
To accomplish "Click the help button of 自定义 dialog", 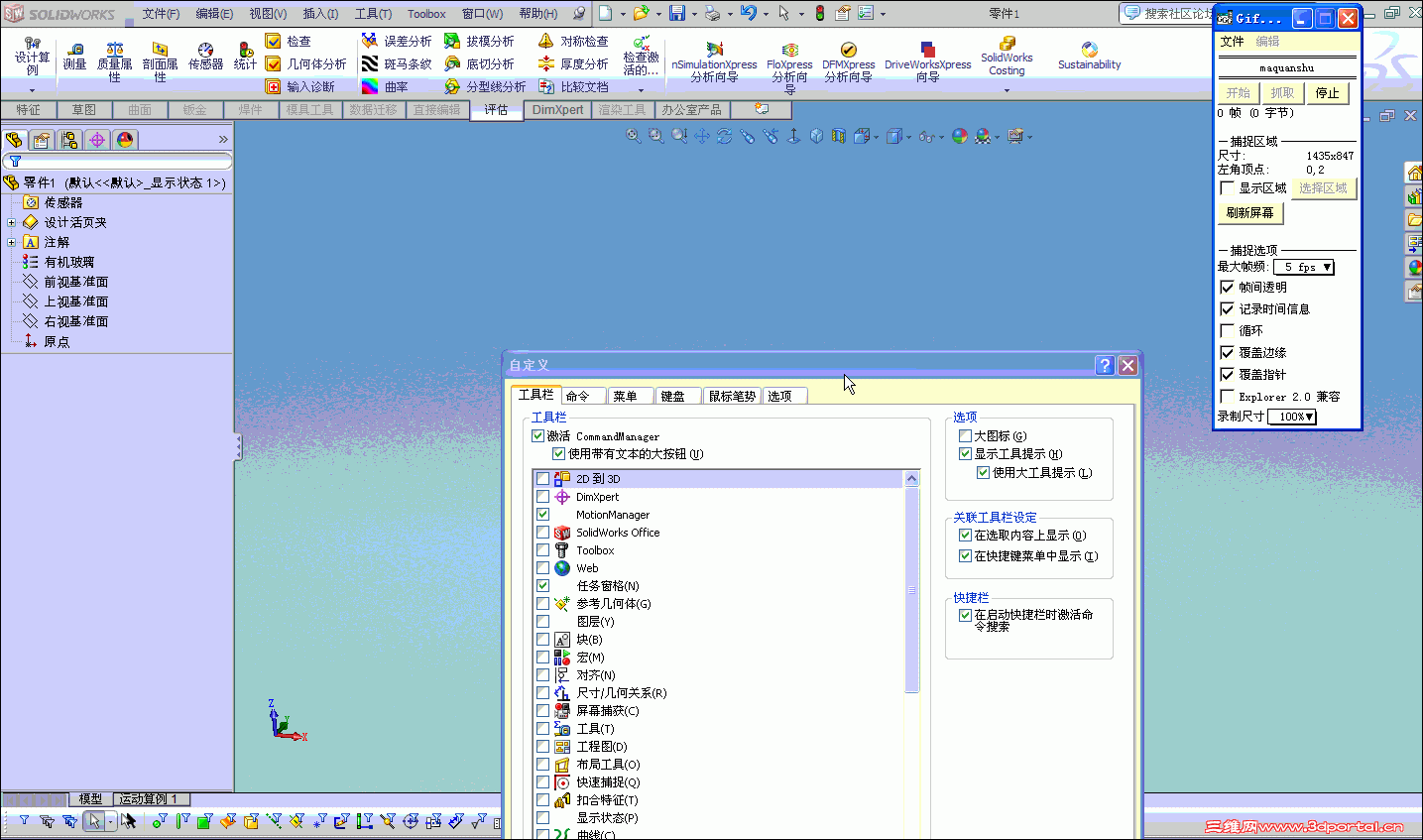I will pyautogui.click(x=1105, y=365).
